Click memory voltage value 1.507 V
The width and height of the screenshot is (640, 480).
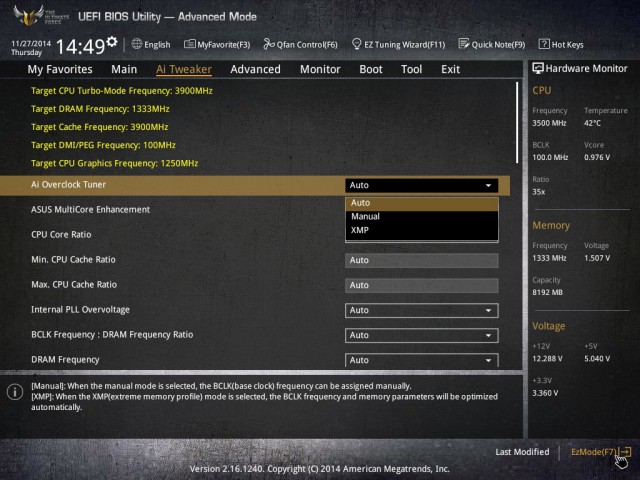click(597, 258)
